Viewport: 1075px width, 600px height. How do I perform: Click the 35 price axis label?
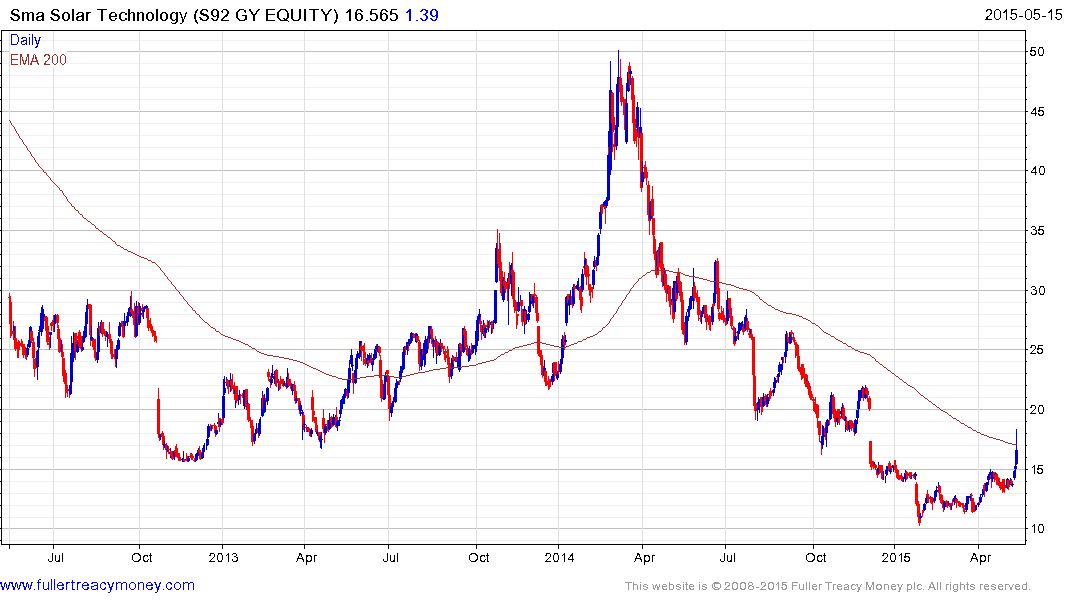coord(1037,231)
